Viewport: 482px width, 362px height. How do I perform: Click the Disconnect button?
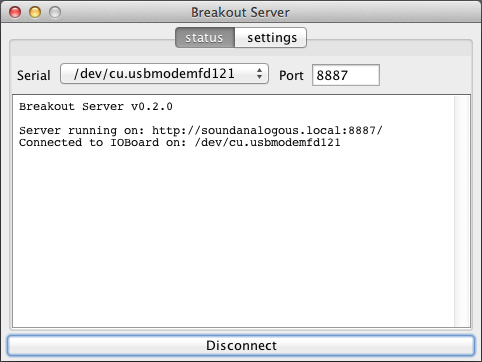(x=241, y=345)
